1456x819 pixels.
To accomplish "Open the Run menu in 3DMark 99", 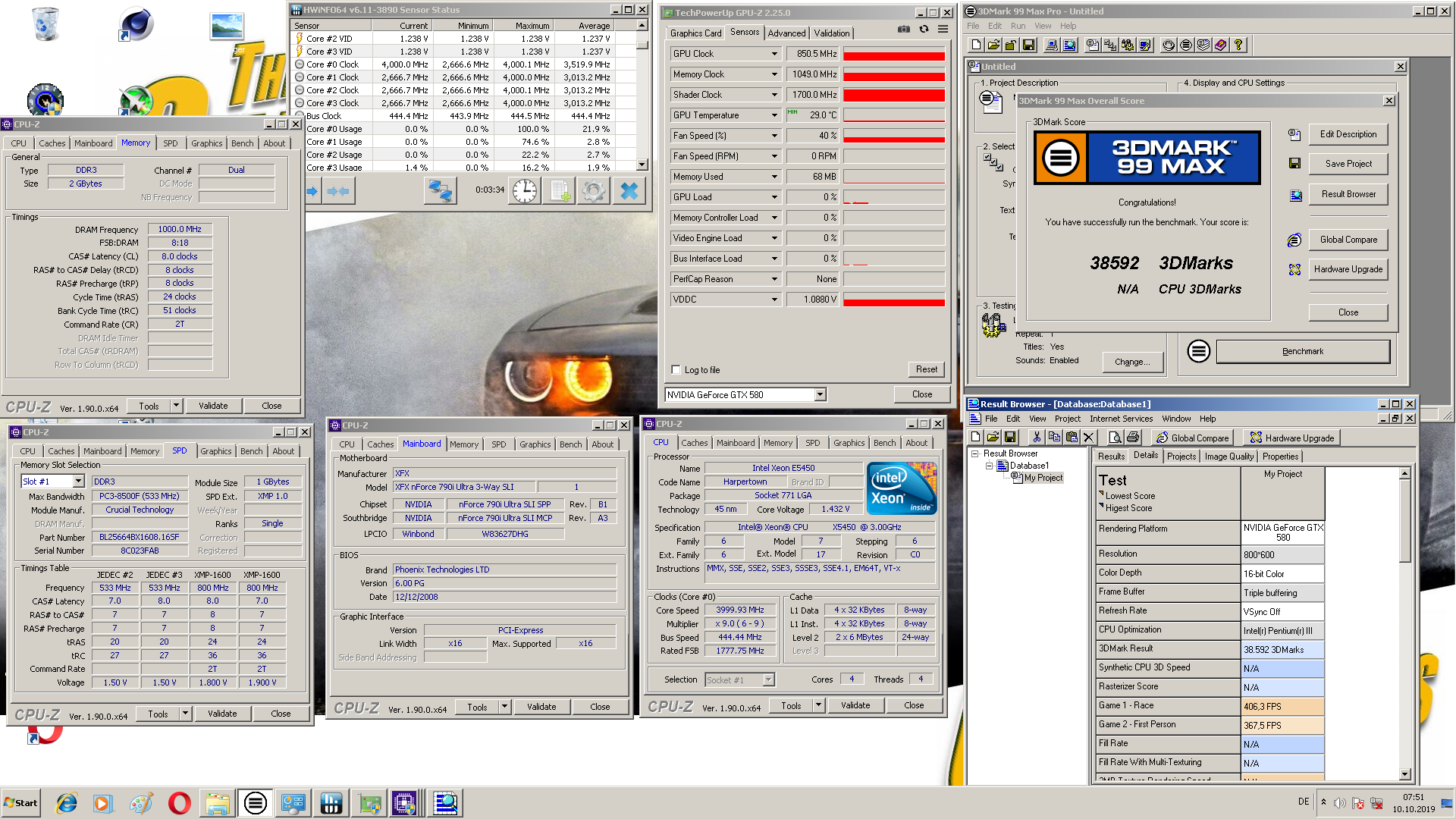I will (x=1018, y=26).
